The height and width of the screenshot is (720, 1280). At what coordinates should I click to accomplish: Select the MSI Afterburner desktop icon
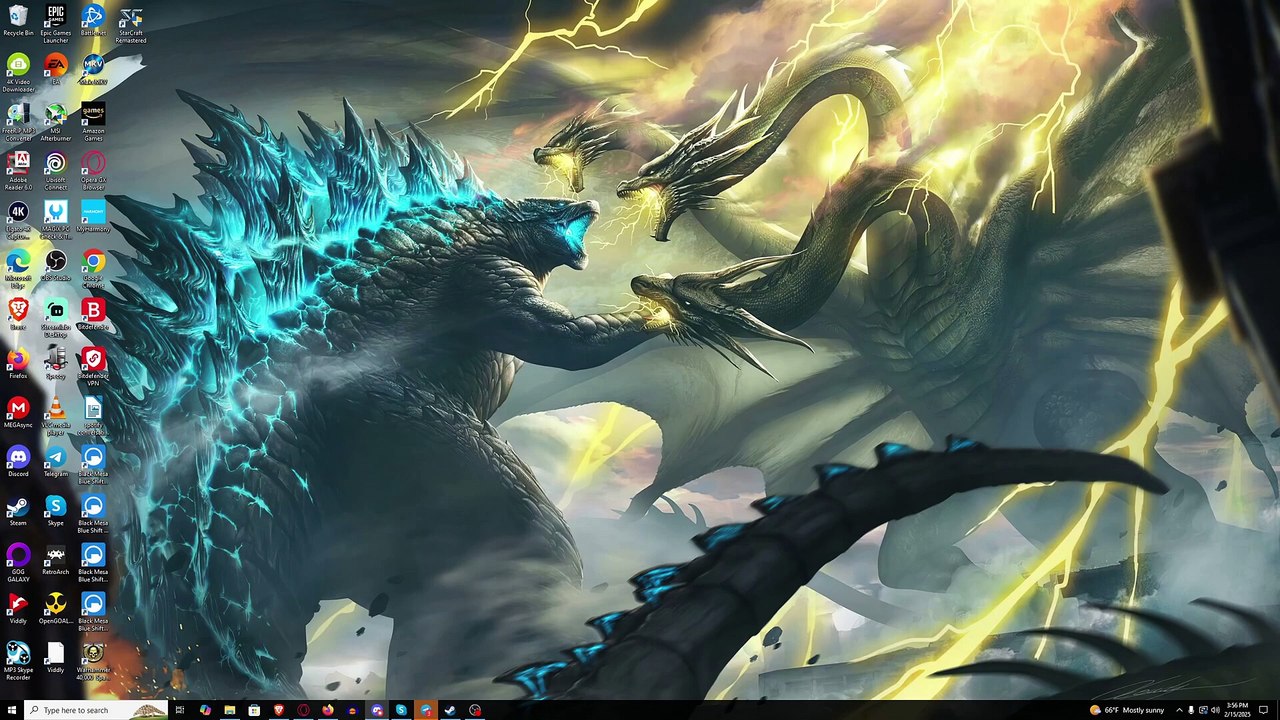pyautogui.click(x=56, y=122)
